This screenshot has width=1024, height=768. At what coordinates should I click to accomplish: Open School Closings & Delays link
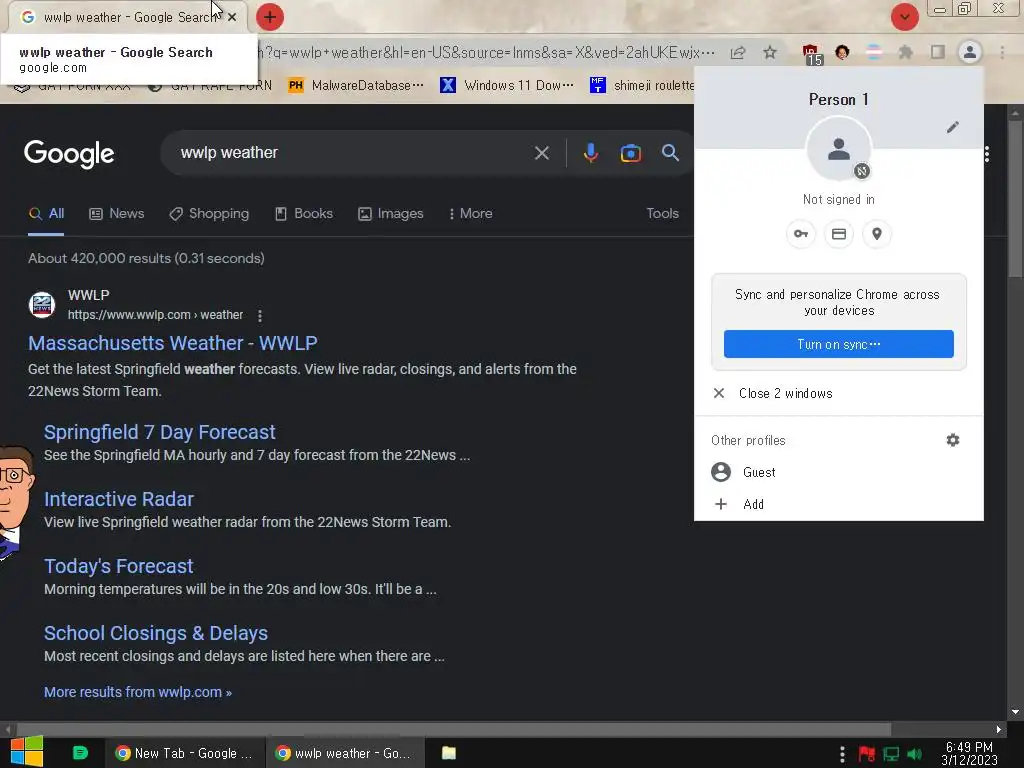point(155,633)
